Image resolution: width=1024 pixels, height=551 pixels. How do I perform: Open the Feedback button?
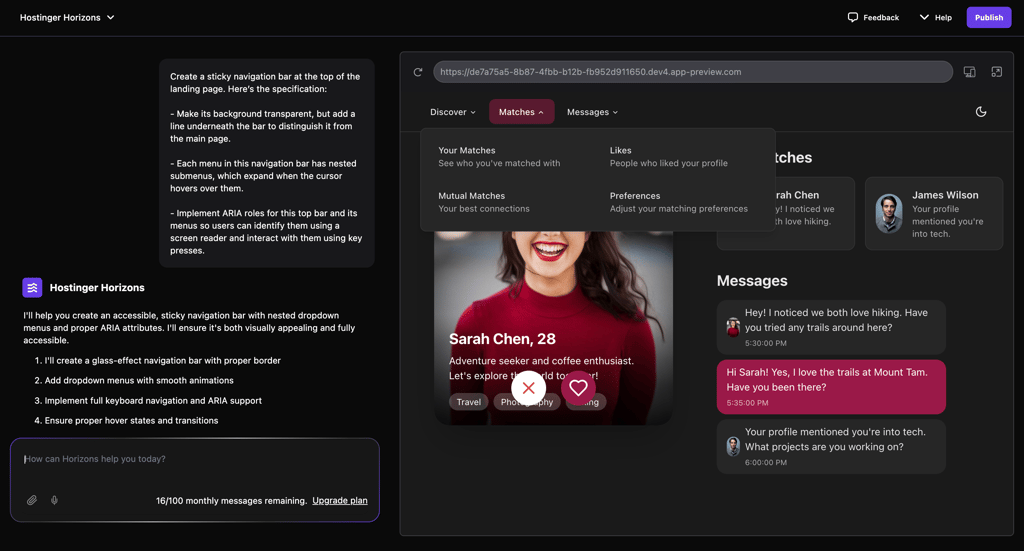(x=873, y=18)
